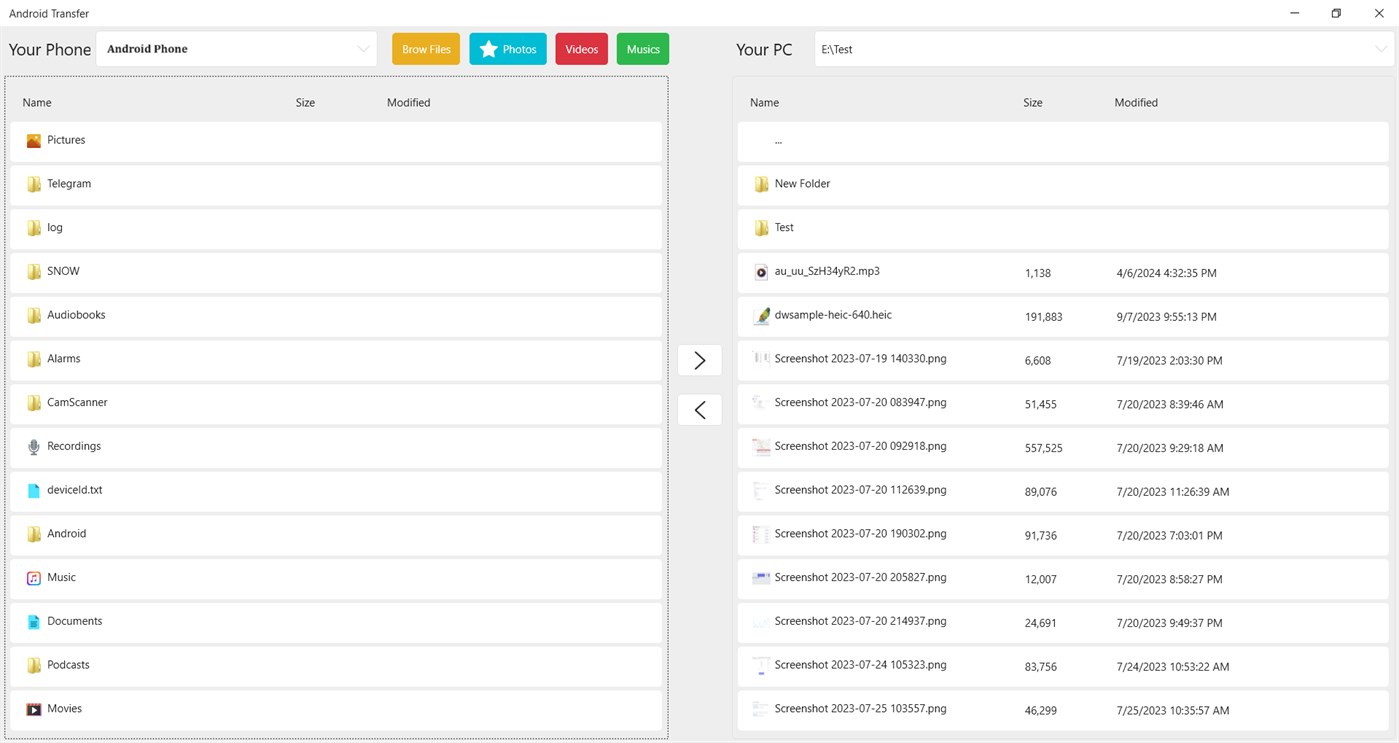Expand the E:\Test PC path dropdown
The width and height of the screenshot is (1399, 743).
pyautogui.click(x=1104, y=49)
